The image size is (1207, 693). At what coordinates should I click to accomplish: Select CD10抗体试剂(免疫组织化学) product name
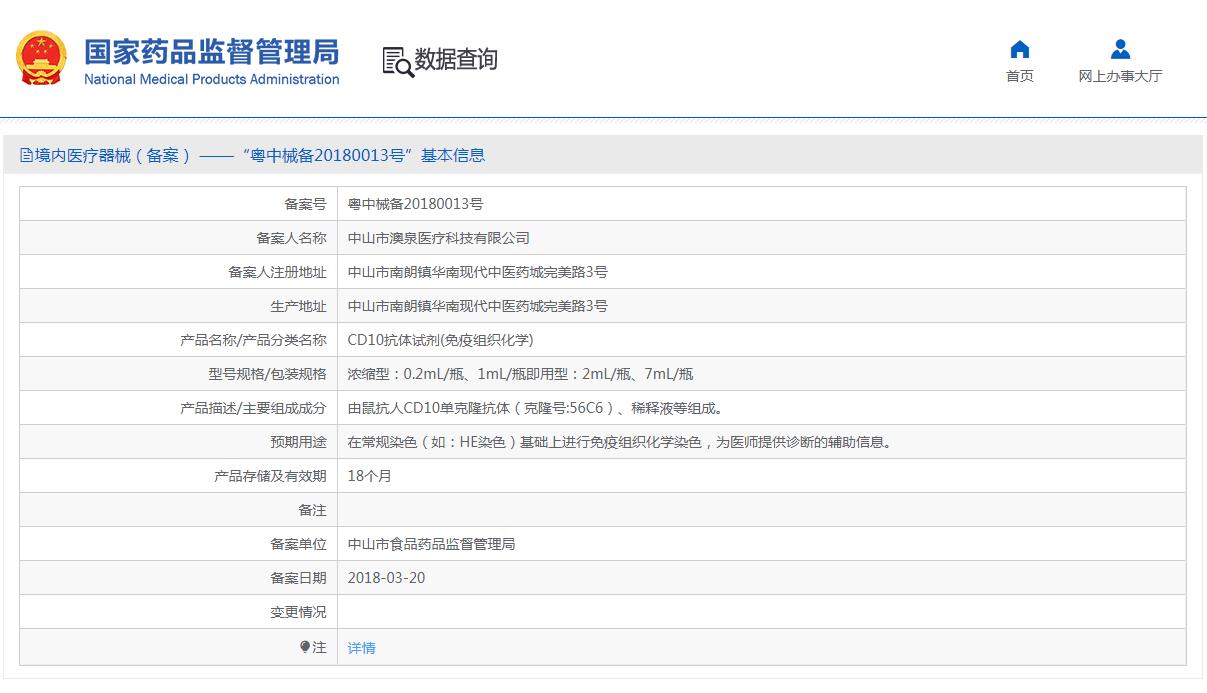click(441, 340)
